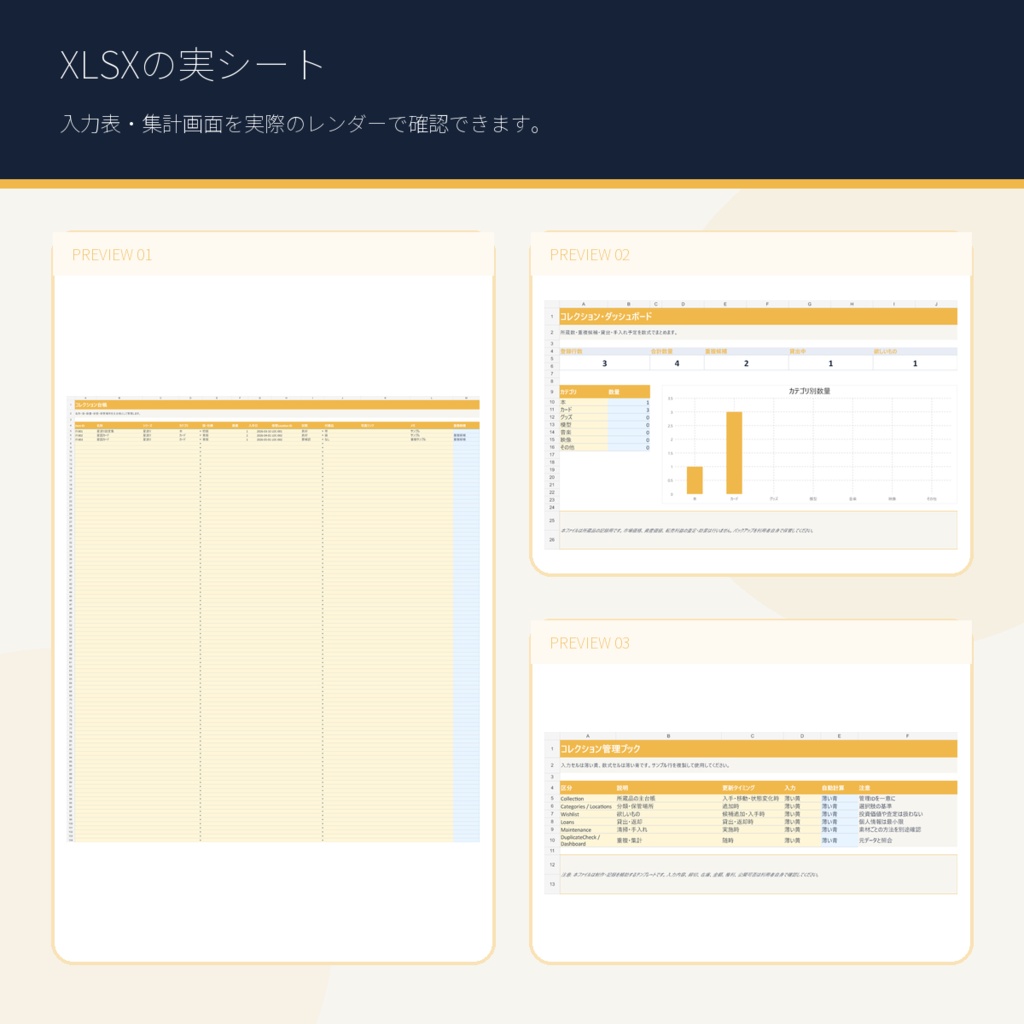Viewport: 1024px width, 1024px height.
Task: Click the "Wishlist" row in Preview 03
Action: tap(758, 814)
